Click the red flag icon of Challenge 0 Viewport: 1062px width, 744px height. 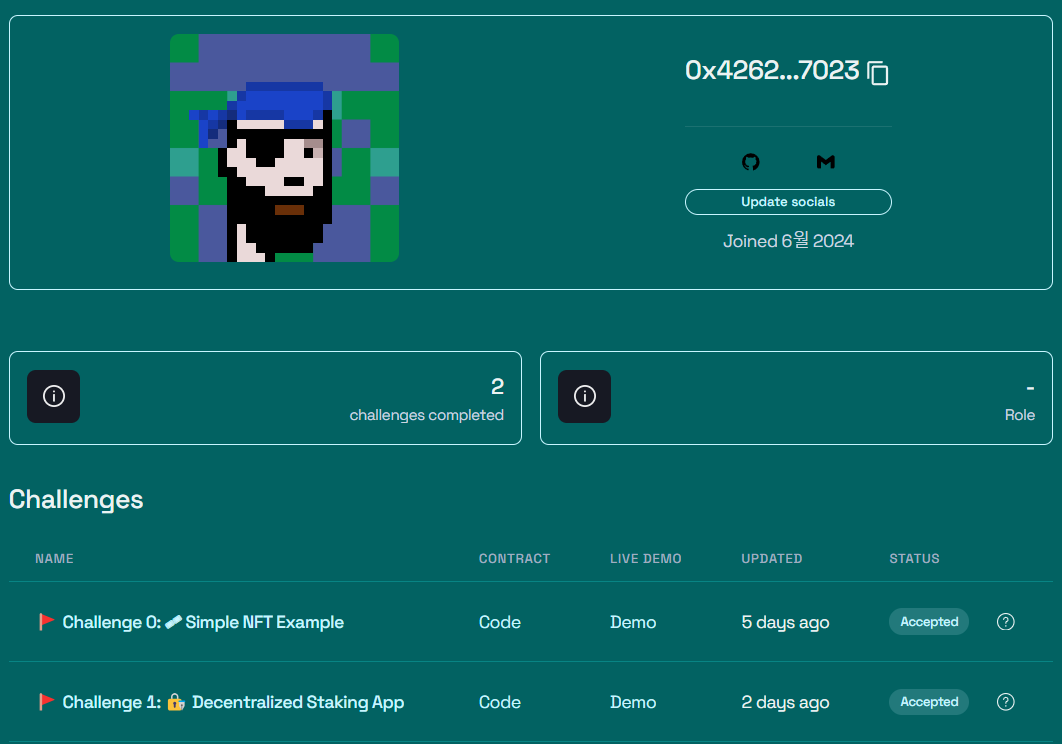tap(46, 621)
